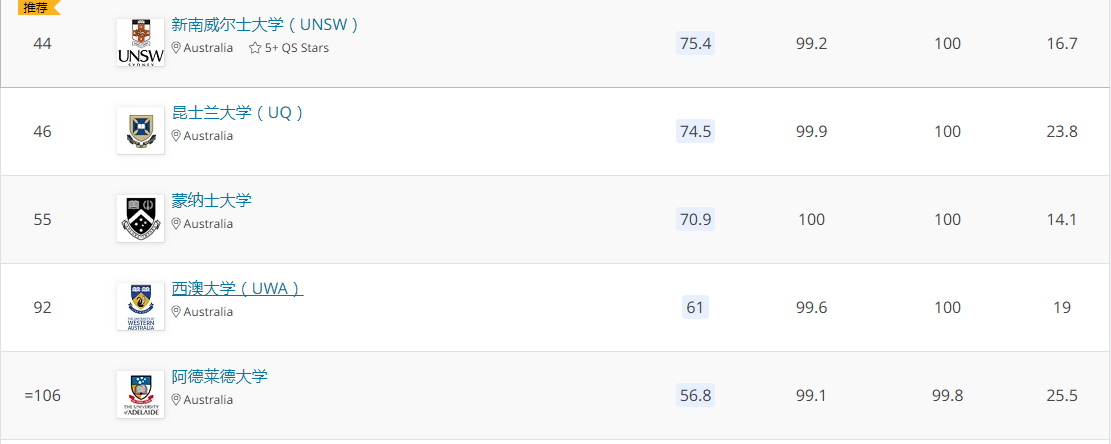Click location pin icon under UNSW
The image size is (1111, 444).
[176, 48]
